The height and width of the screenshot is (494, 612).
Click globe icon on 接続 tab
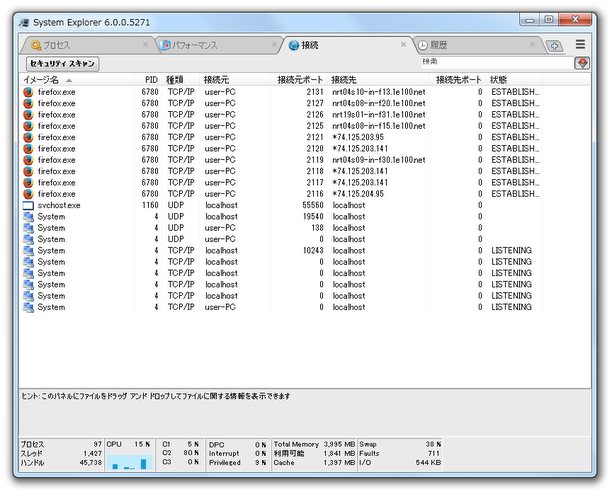294,45
